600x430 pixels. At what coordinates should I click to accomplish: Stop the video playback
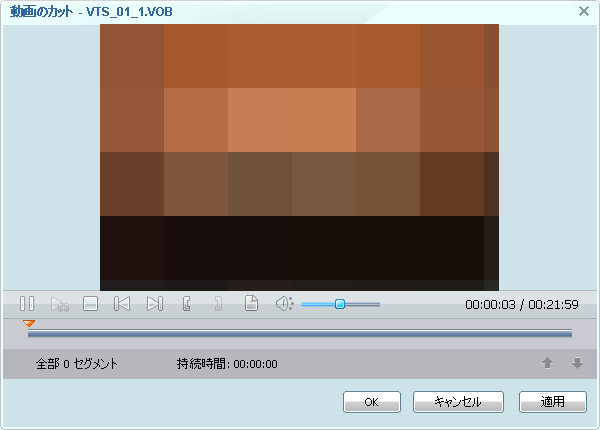pos(90,304)
